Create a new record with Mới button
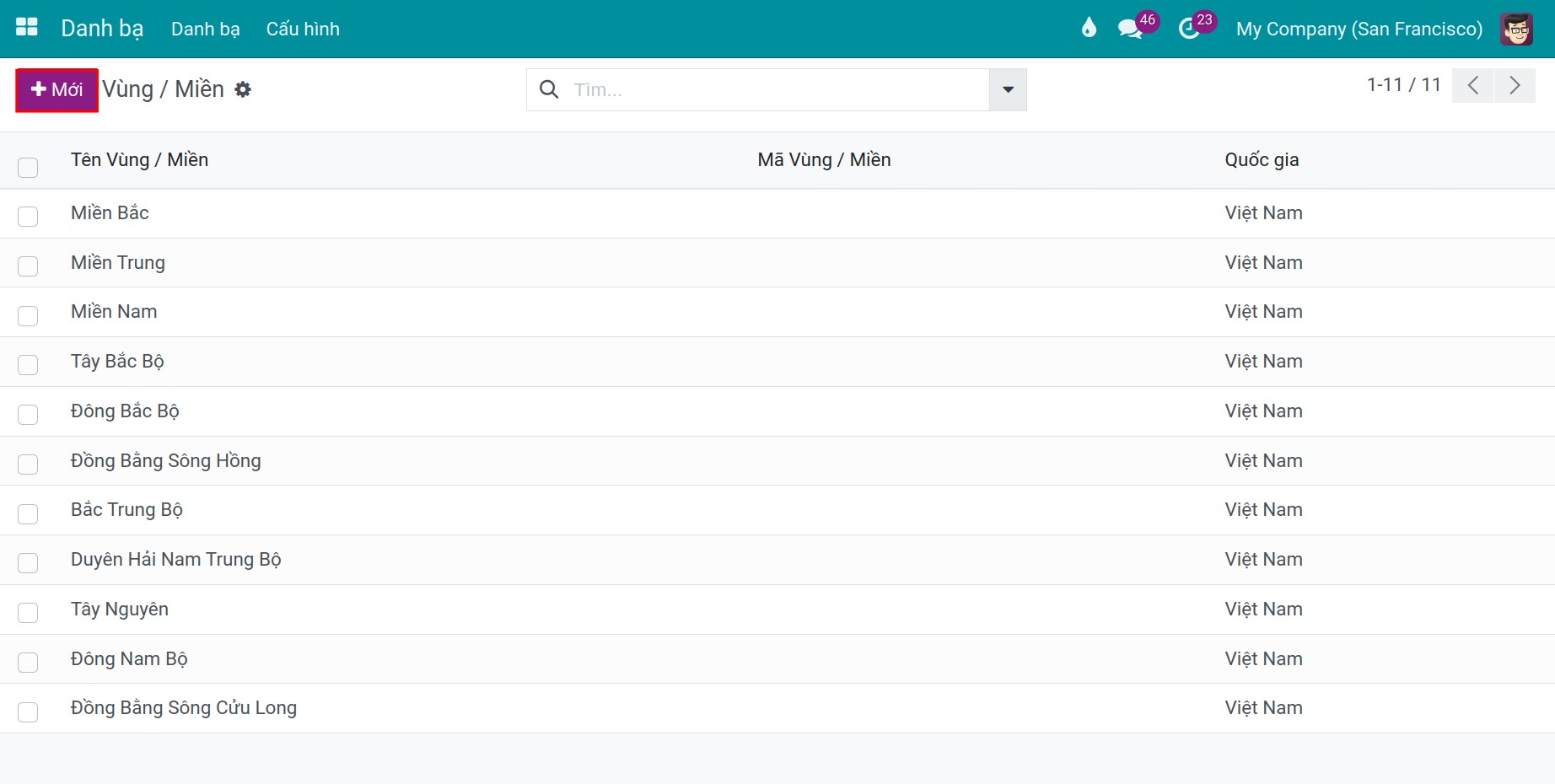This screenshot has height=784, width=1555. coord(57,89)
